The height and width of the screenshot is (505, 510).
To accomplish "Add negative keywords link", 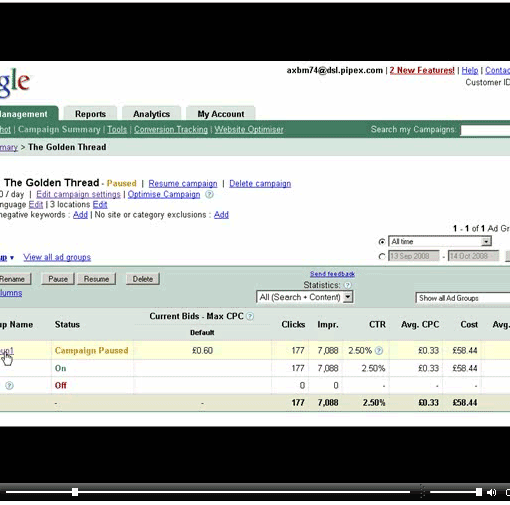I will pyautogui.click(x=80, y=214).
